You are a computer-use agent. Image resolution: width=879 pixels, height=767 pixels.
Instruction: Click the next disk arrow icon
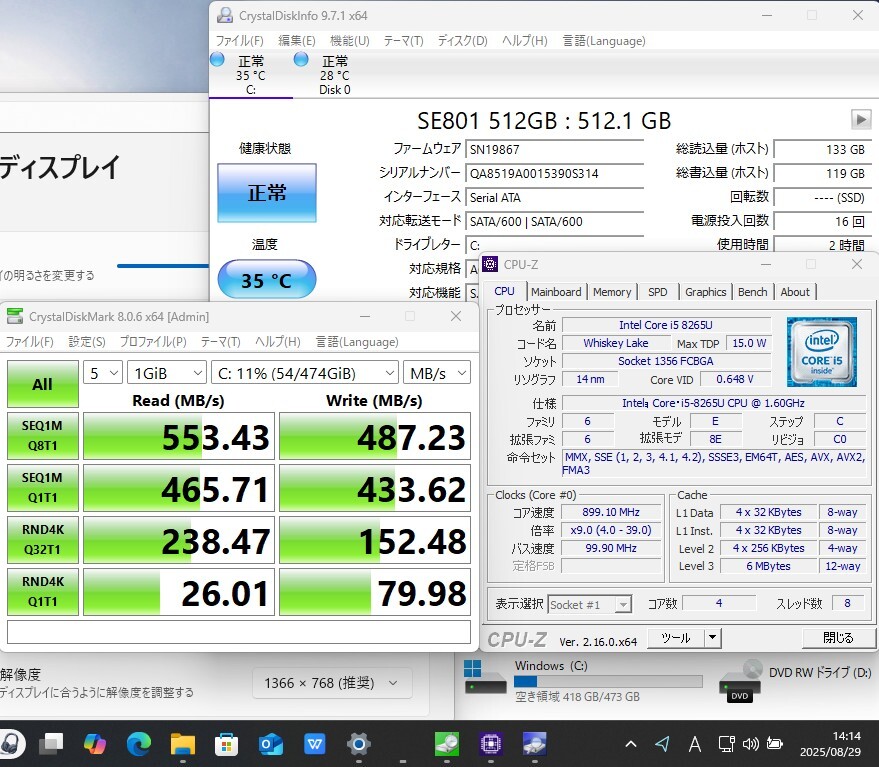click(x=861, y=120)
